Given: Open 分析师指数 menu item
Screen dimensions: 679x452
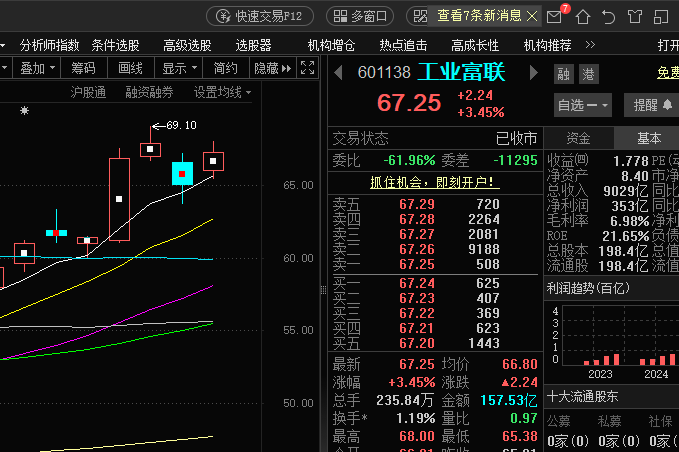Looking at the screenshot, I should tap(49, 45).
